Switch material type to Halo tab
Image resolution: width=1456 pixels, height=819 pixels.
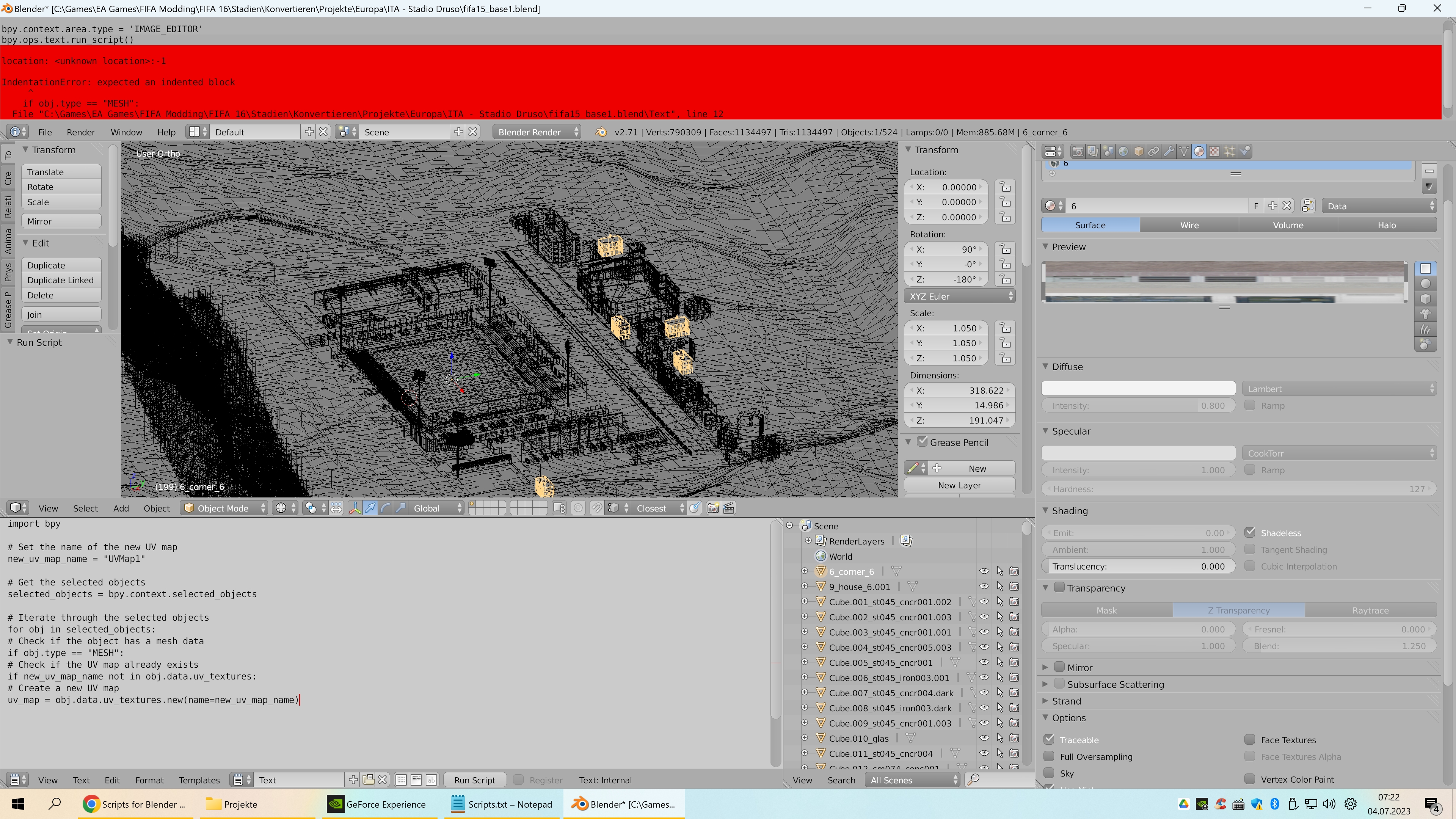1387,225
